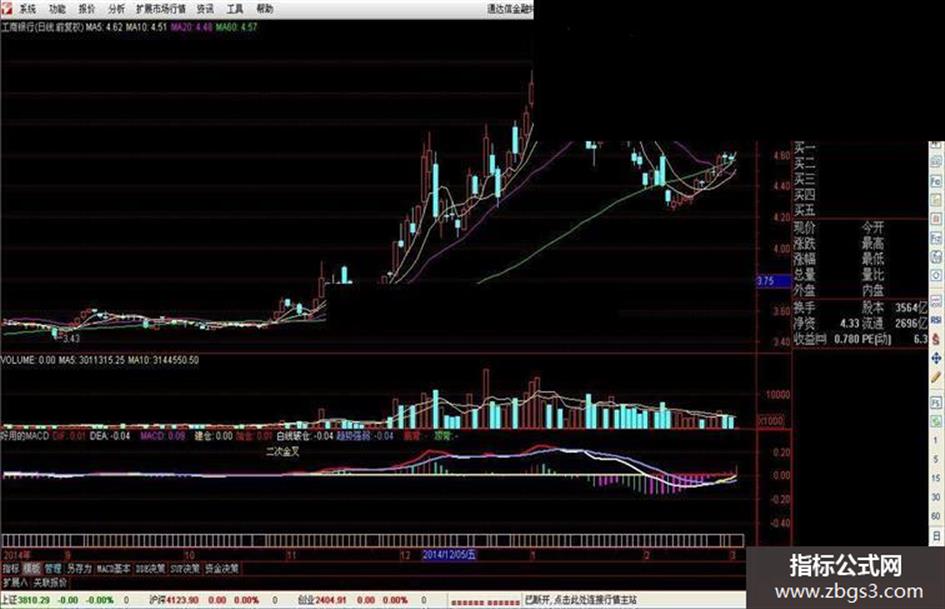Switch to 5-minute period

(x=937, y=459)
